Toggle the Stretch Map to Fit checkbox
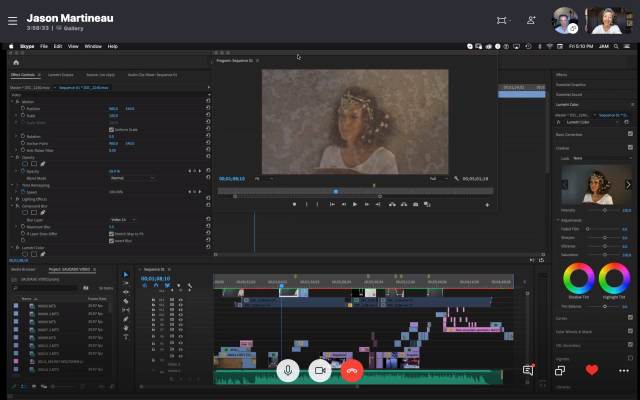640x400 pixels. pos(111,235)
